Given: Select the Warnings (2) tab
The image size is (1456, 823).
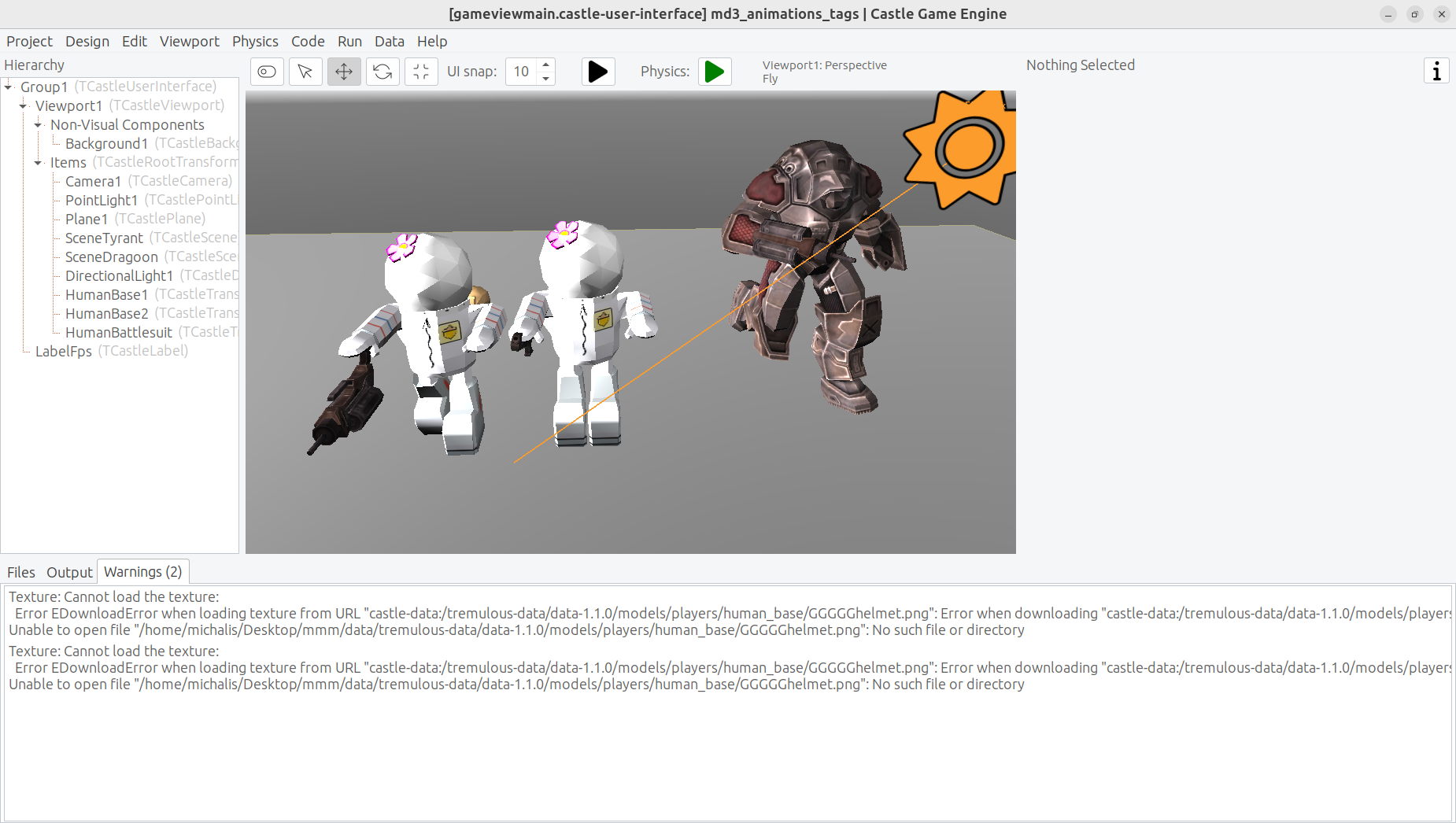Looking at the screenshot, I should pyautogui.click(x=143, y=571).
